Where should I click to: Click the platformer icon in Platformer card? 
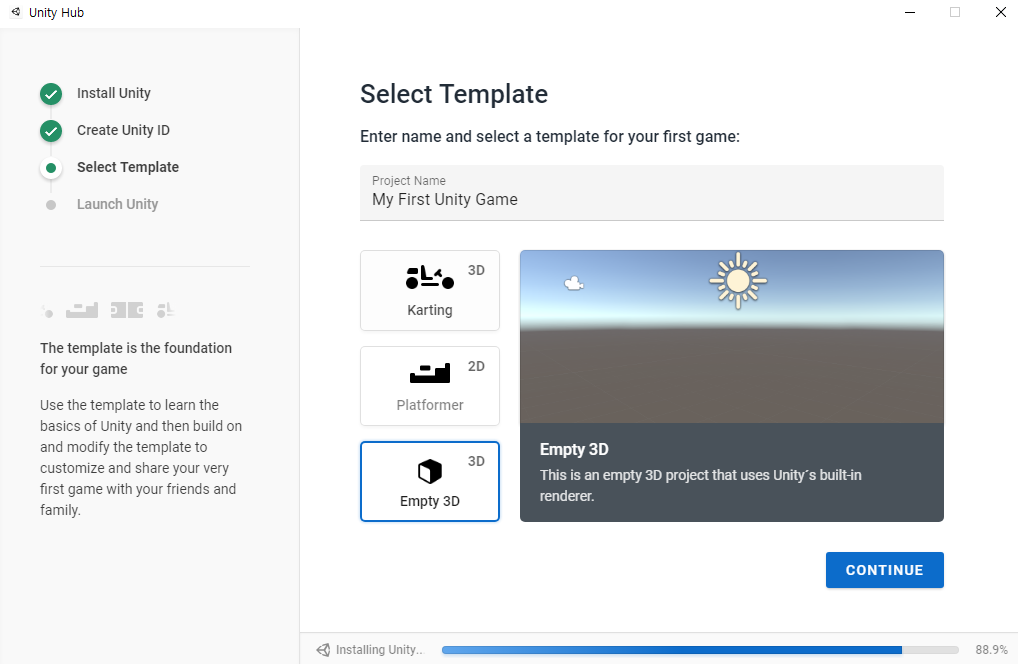pos(430,373)
